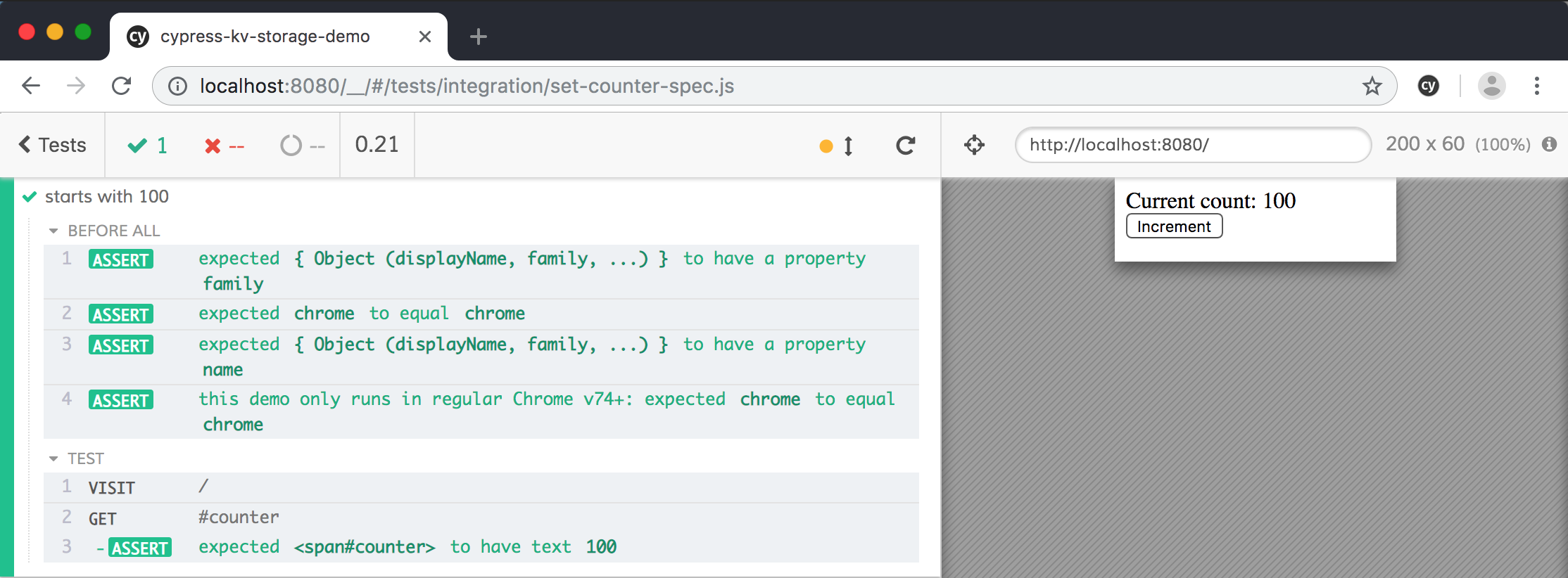Go back to the Tests list
Screen dimensions: 1568x578
[53, 145]
